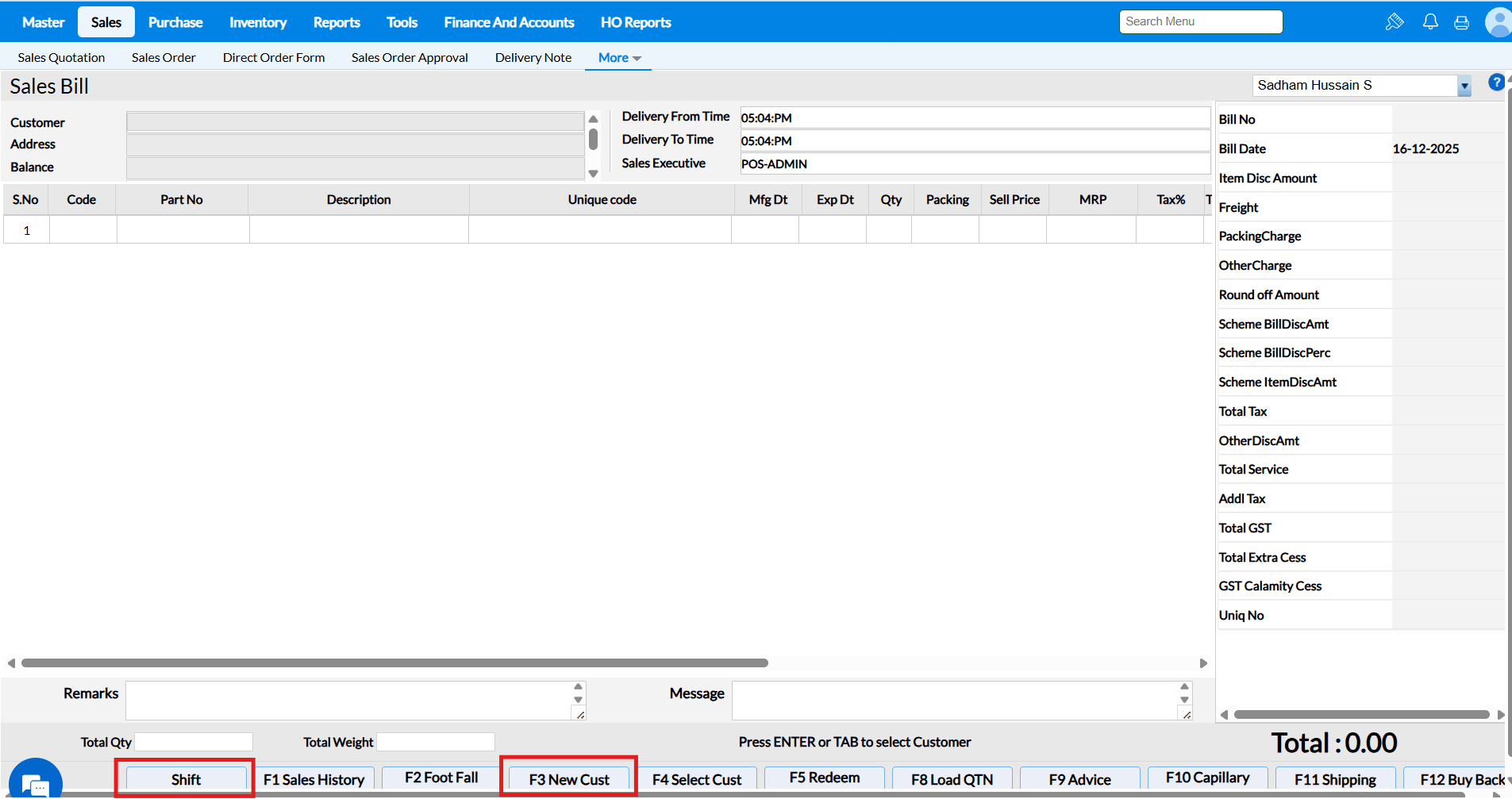
Task: Click the MRP column header
Action: pos(1093,200)
